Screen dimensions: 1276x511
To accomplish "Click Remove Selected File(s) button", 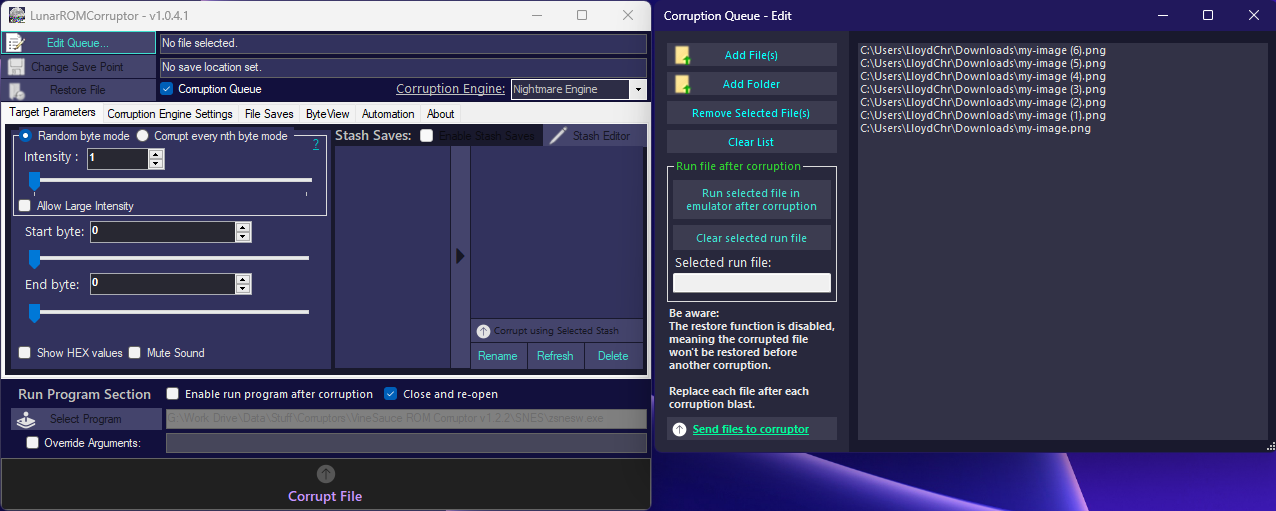I will 752,113.
